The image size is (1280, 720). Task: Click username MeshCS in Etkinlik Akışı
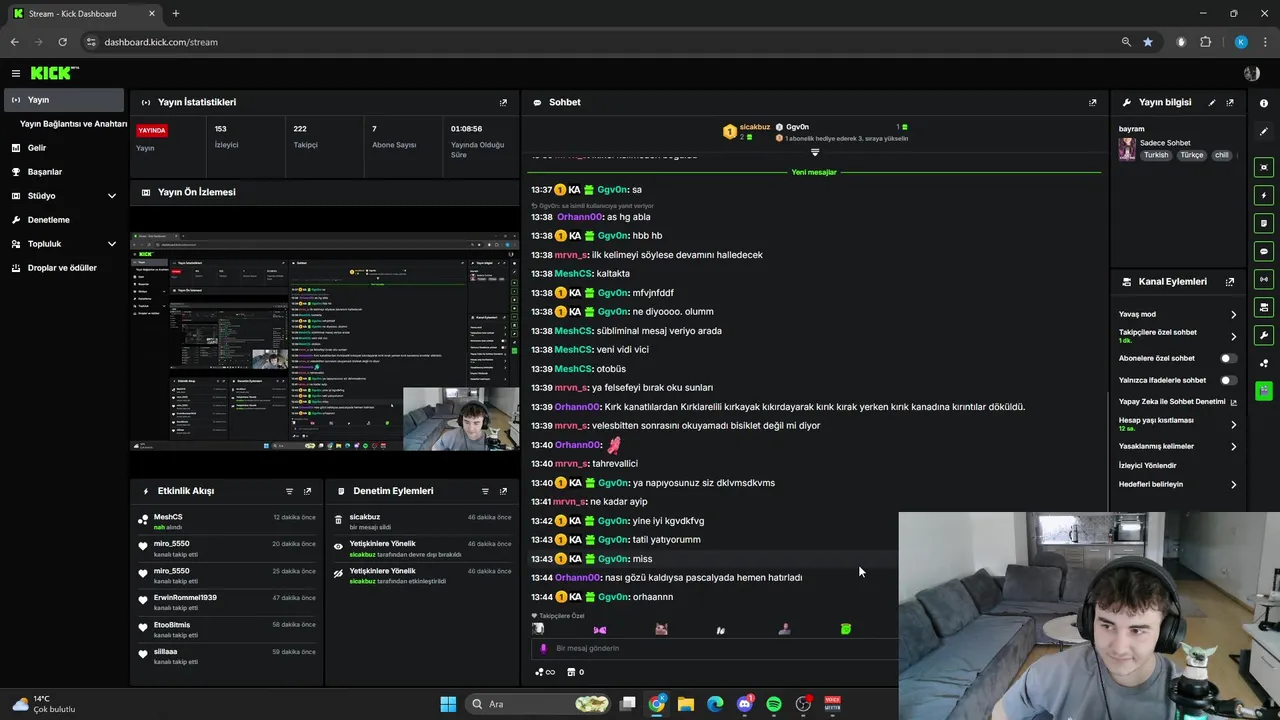(168, 517)
